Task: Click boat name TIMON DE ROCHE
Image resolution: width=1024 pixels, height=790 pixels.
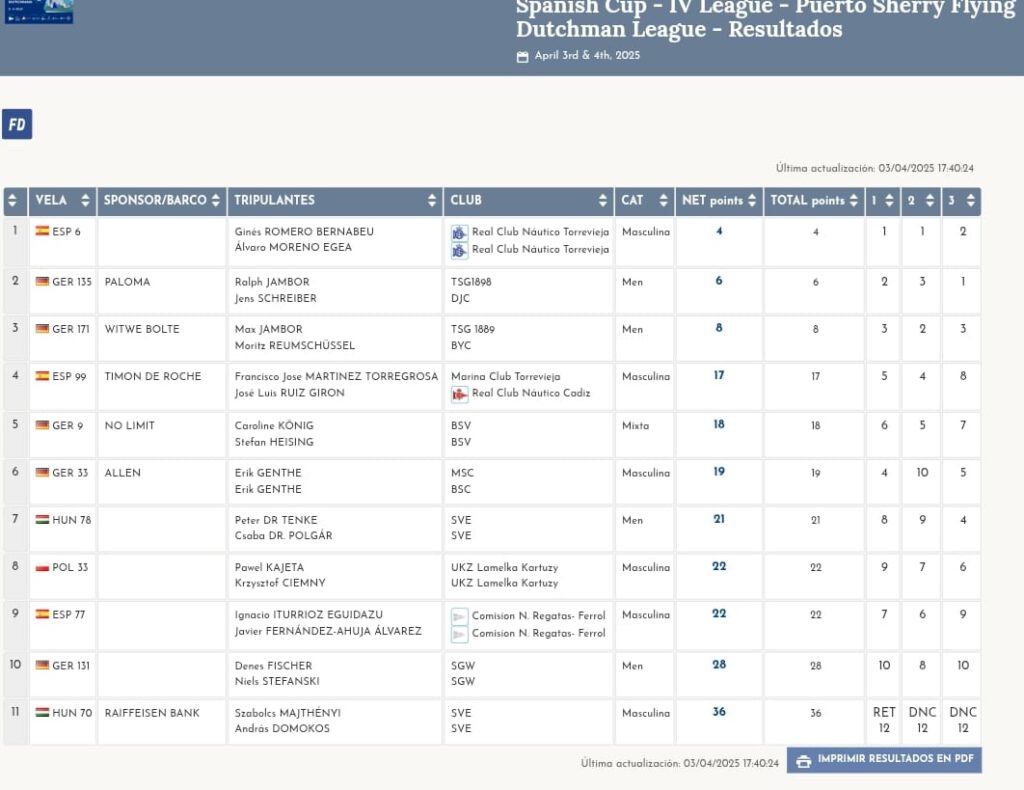Action: point(153,377)
